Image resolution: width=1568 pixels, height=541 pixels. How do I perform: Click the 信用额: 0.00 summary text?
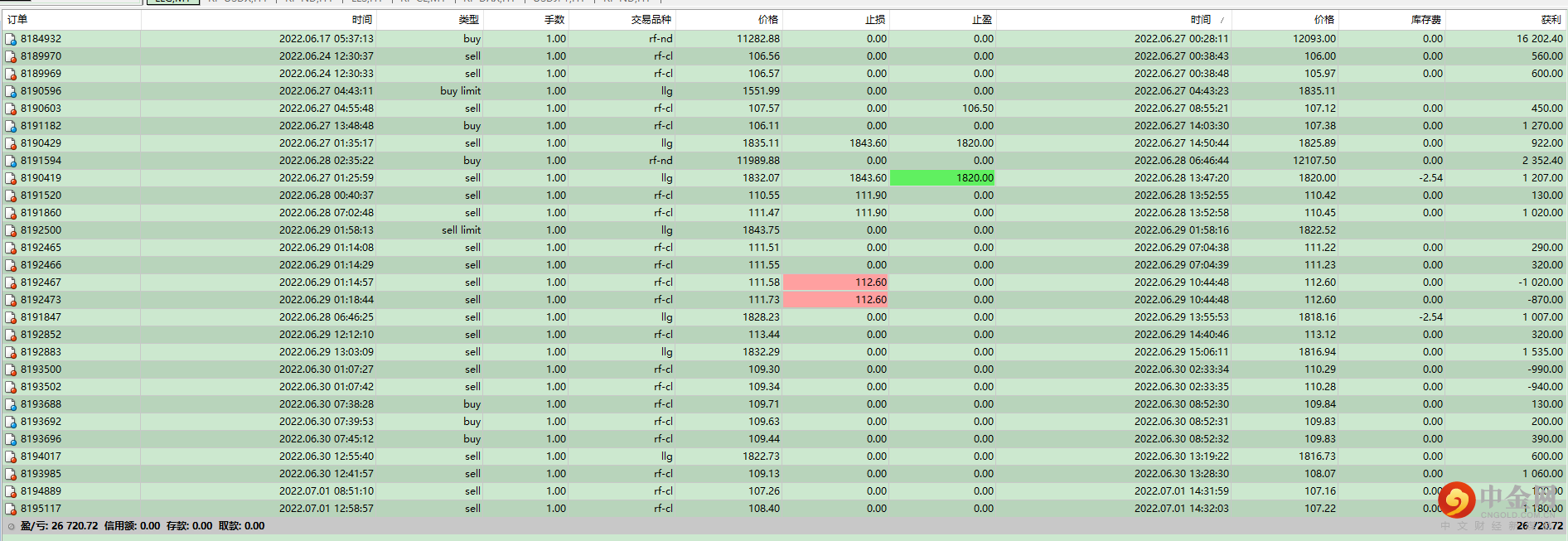point(133,526)
